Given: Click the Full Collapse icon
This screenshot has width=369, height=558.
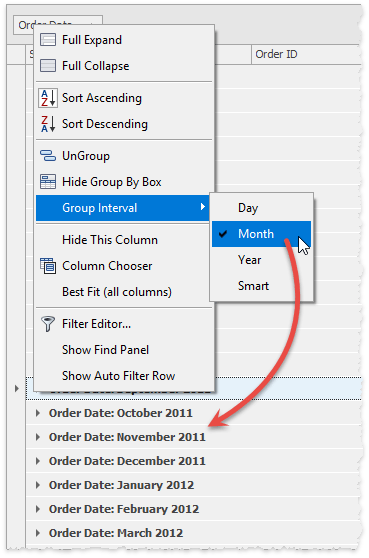Looking at the screenshot, I should [x=48, y=65].
